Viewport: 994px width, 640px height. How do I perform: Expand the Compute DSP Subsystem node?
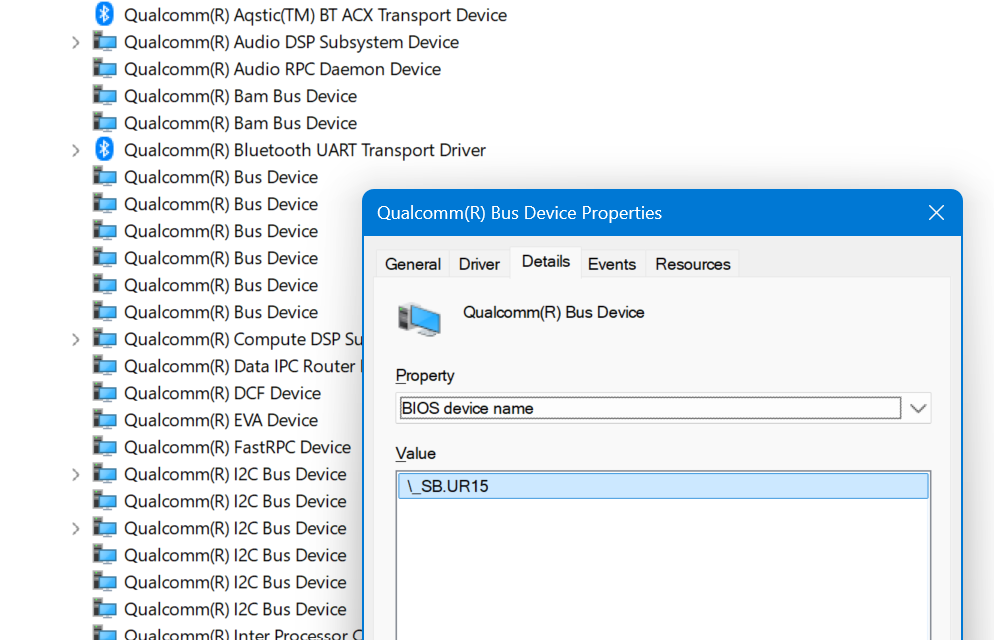coord(75,339)
